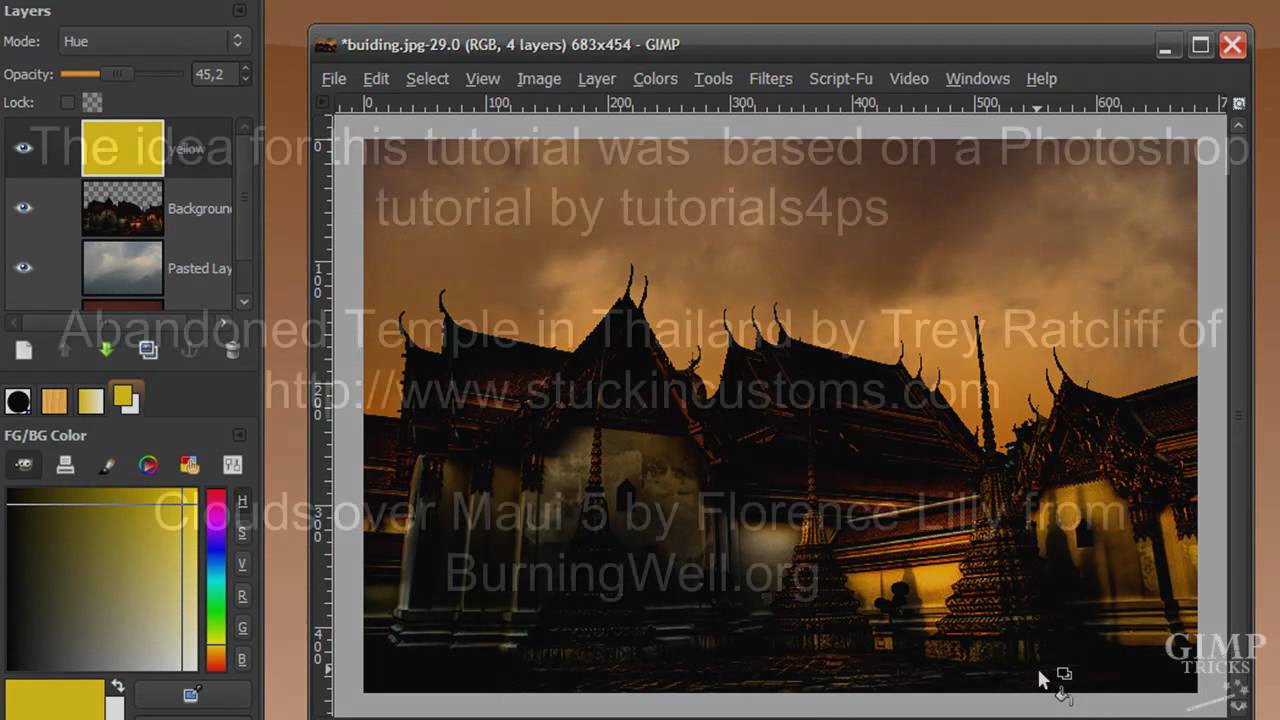Click the layer list scroll up arrow
Screen dimensions: 1280x720
pyautogui.click(x=244, y=126)
